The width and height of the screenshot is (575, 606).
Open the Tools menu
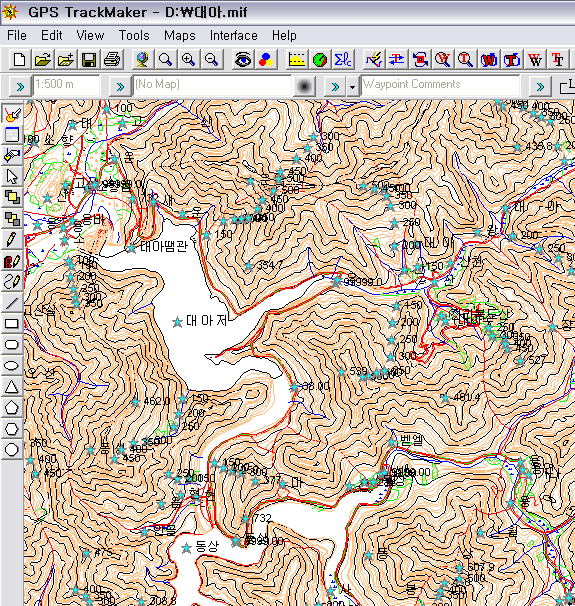(x=134, y=36)
